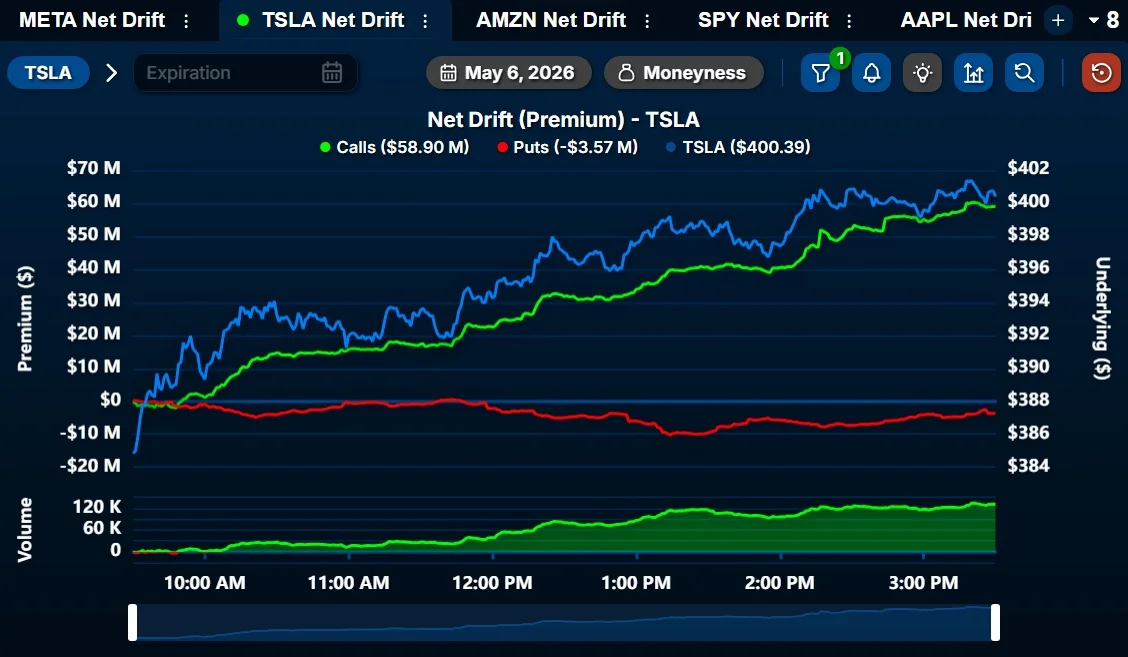Toggle Calls series in chart legend
1128x657 pixels.
(394, 147)
